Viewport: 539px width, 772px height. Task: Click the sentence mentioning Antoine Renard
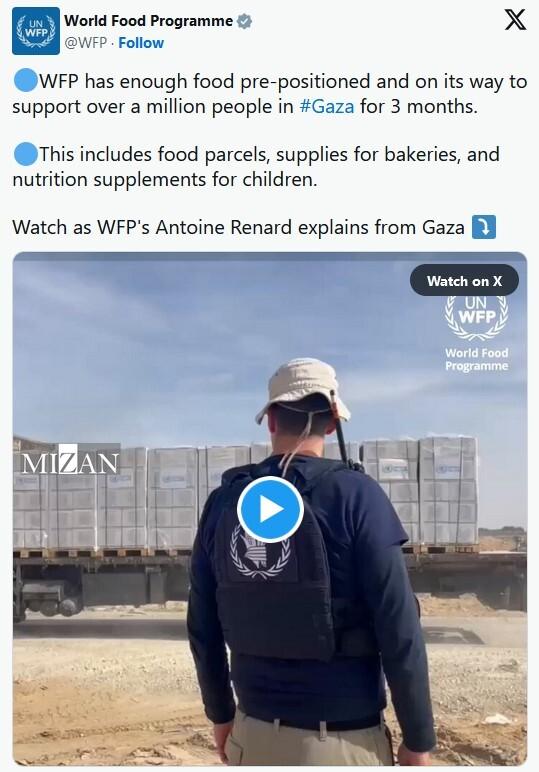click(x=238, y=227)
